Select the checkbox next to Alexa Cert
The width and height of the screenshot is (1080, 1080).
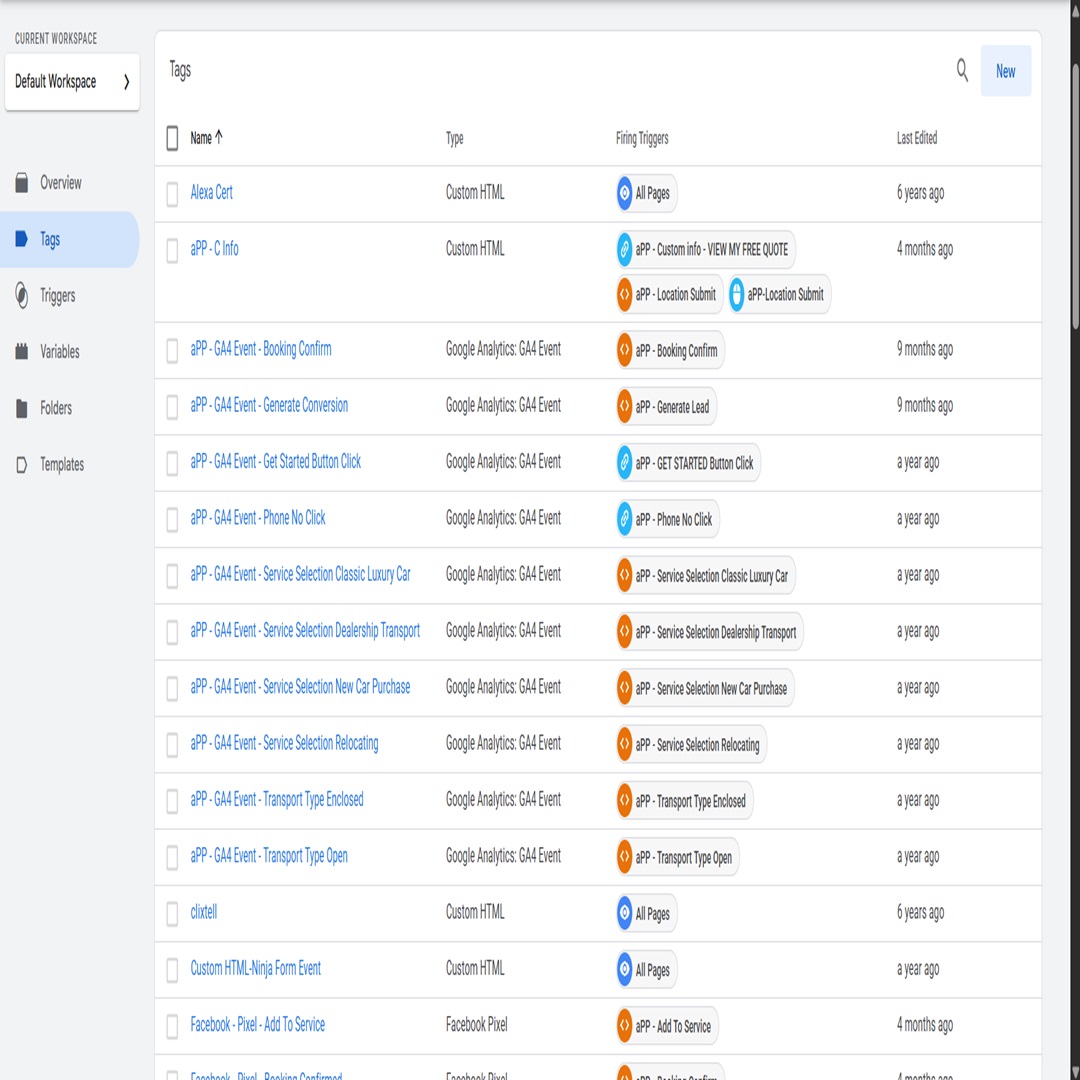pos(172,193)
